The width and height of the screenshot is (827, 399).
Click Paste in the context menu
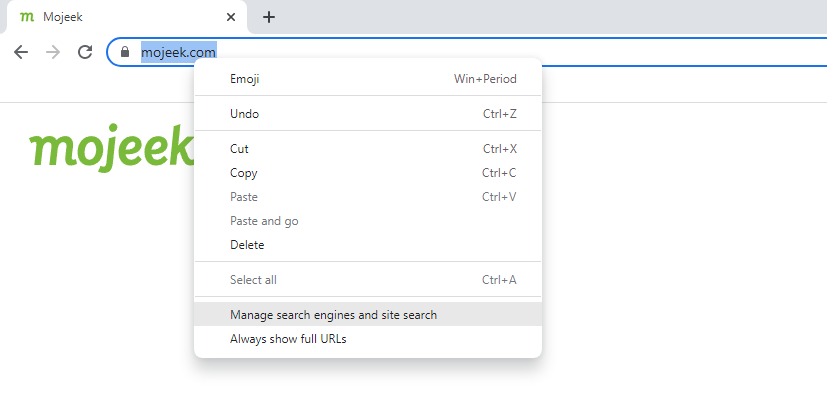(x=368, y=197)
